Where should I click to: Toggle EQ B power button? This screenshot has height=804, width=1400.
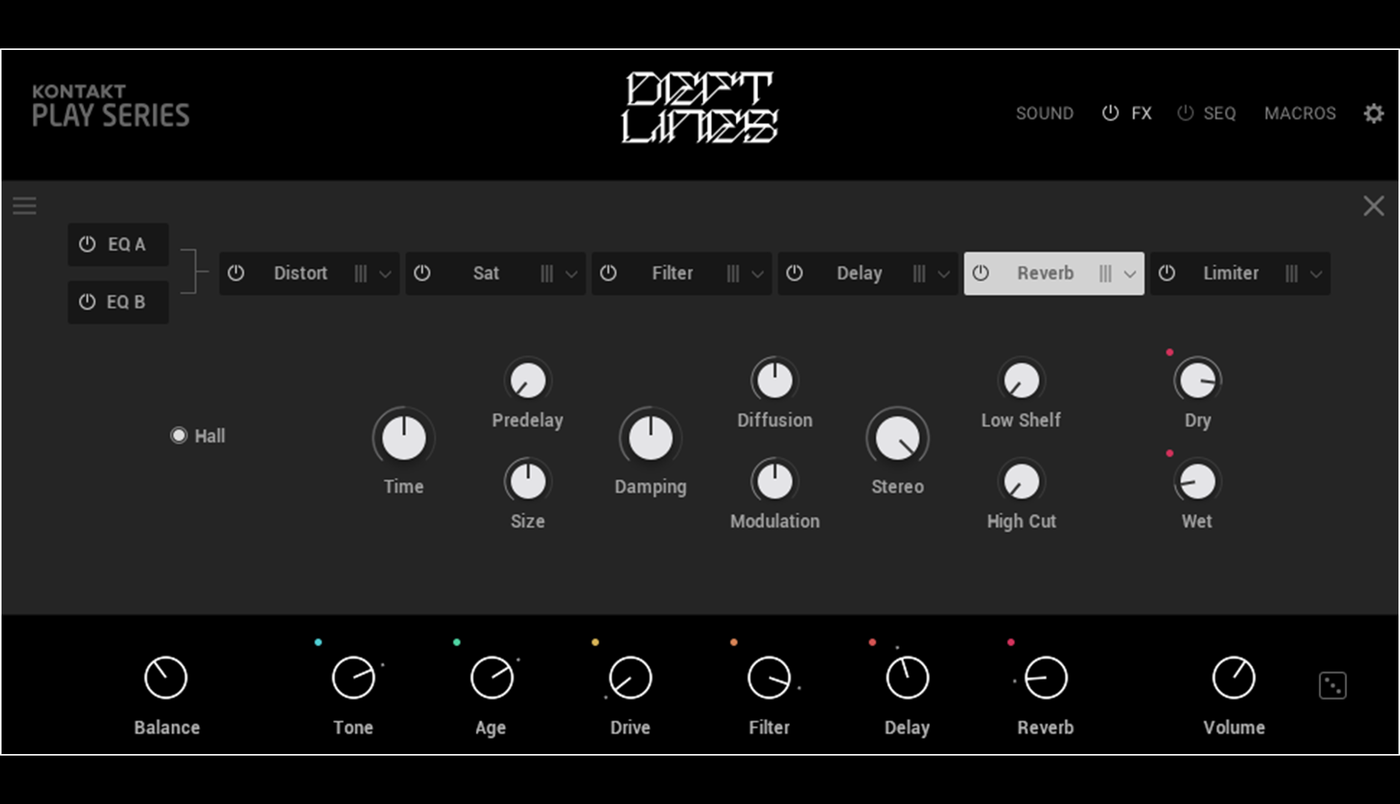point(87,301)
